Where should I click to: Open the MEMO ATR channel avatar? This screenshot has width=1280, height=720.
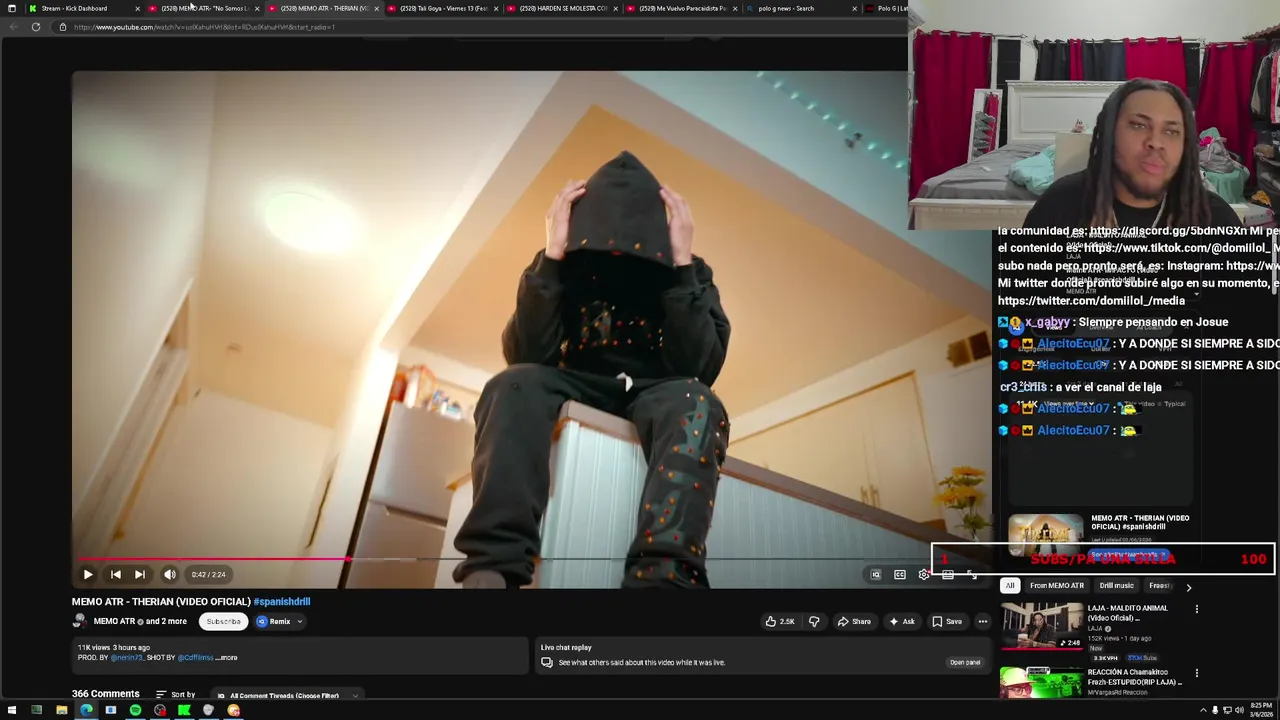79,621
